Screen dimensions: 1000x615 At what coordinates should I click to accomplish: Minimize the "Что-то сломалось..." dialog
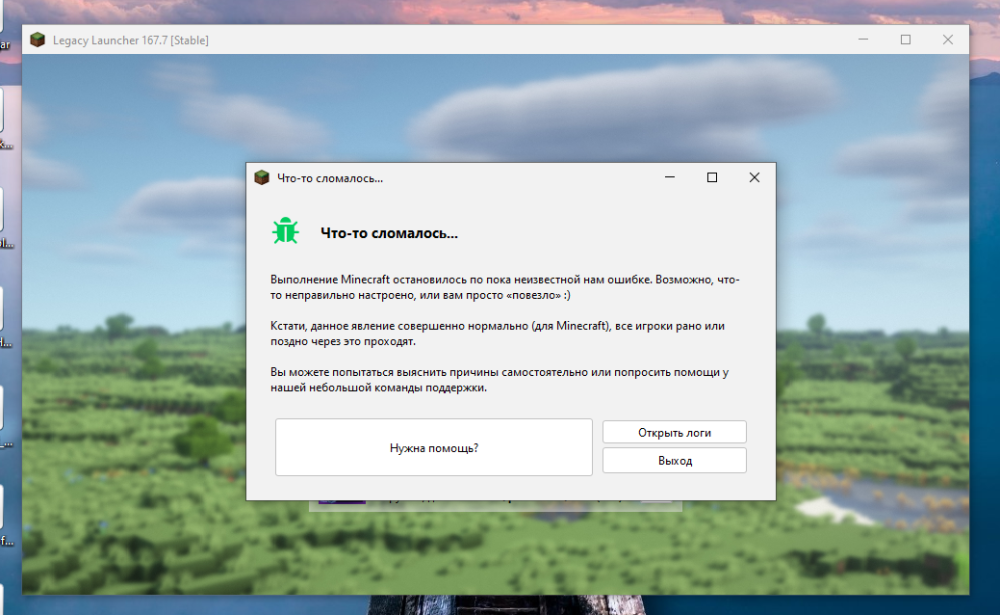click(x=670, y=177)
